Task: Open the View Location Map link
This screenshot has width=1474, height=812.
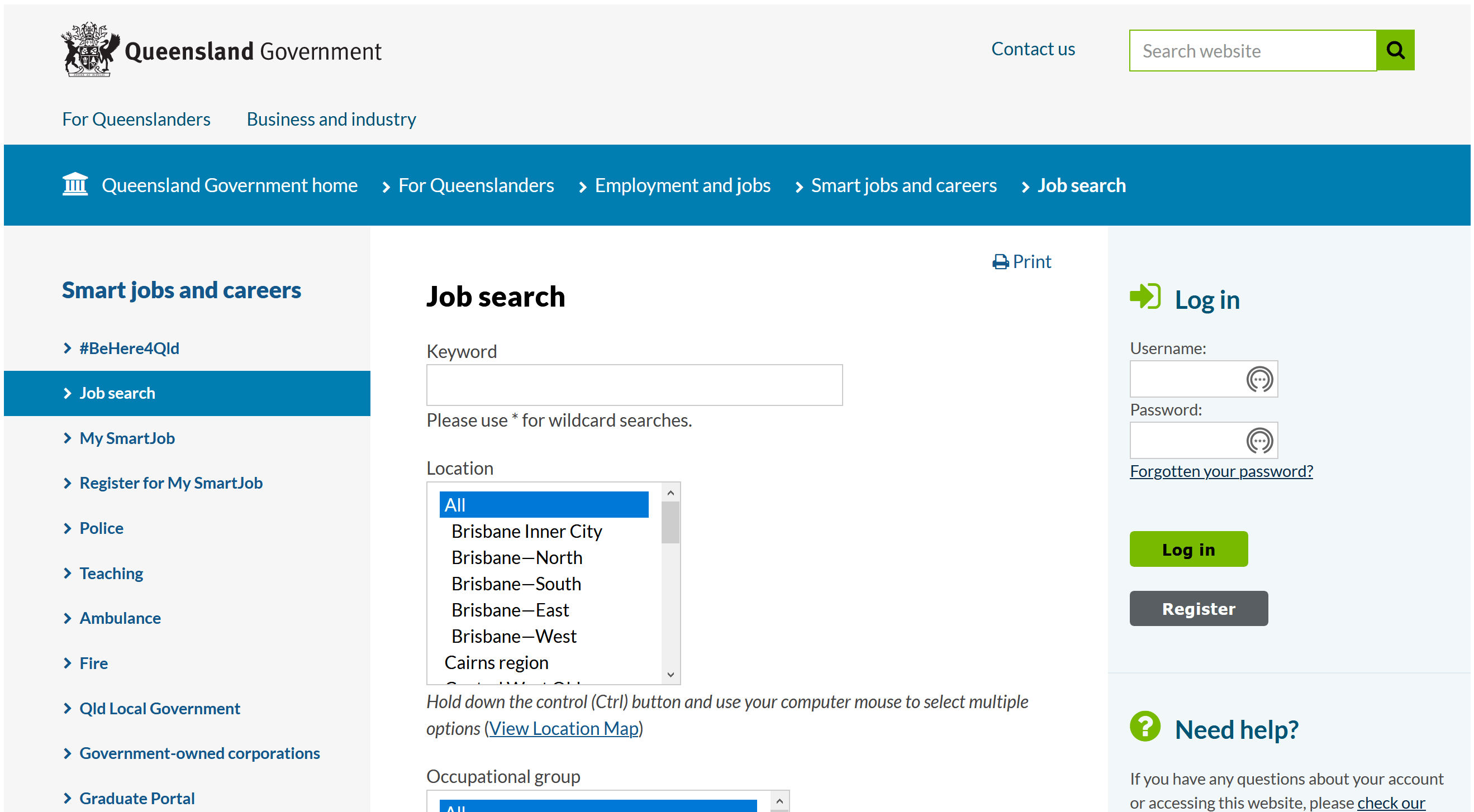Action: click(564, 728)
